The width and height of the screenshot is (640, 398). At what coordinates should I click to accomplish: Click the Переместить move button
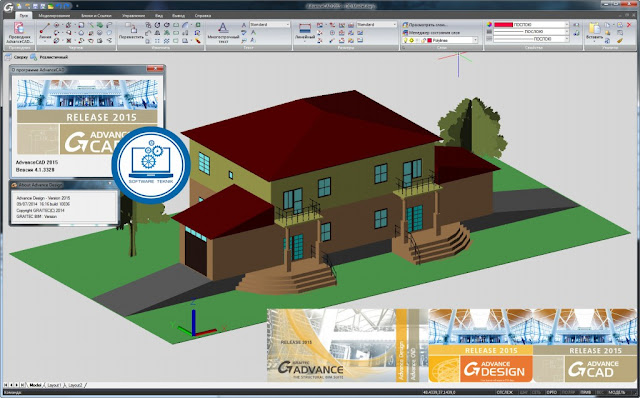coord(131,31)
